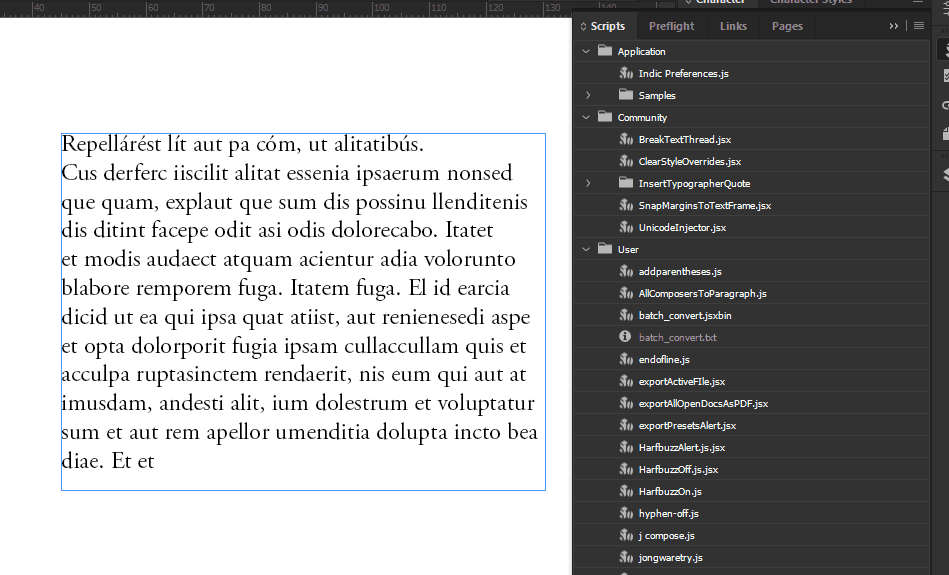Image resolution: width=949 pixels, height=575 pixels.
Task: Click the j compose.js script icon
Action: point(626,535)
